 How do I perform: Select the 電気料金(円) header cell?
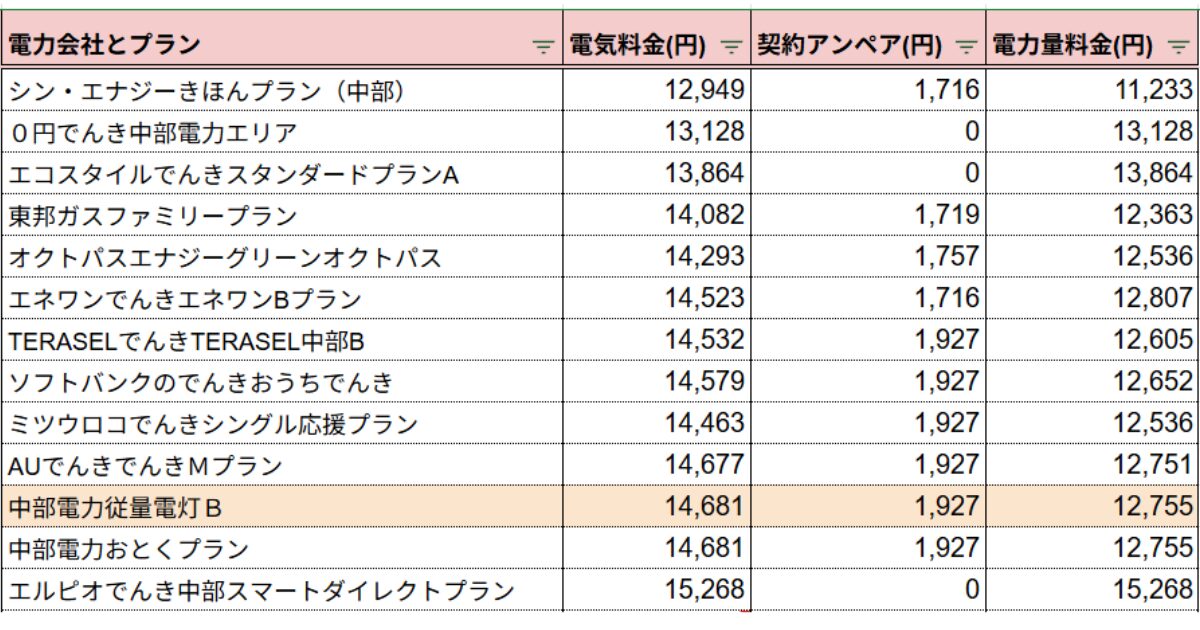[656, 44]
